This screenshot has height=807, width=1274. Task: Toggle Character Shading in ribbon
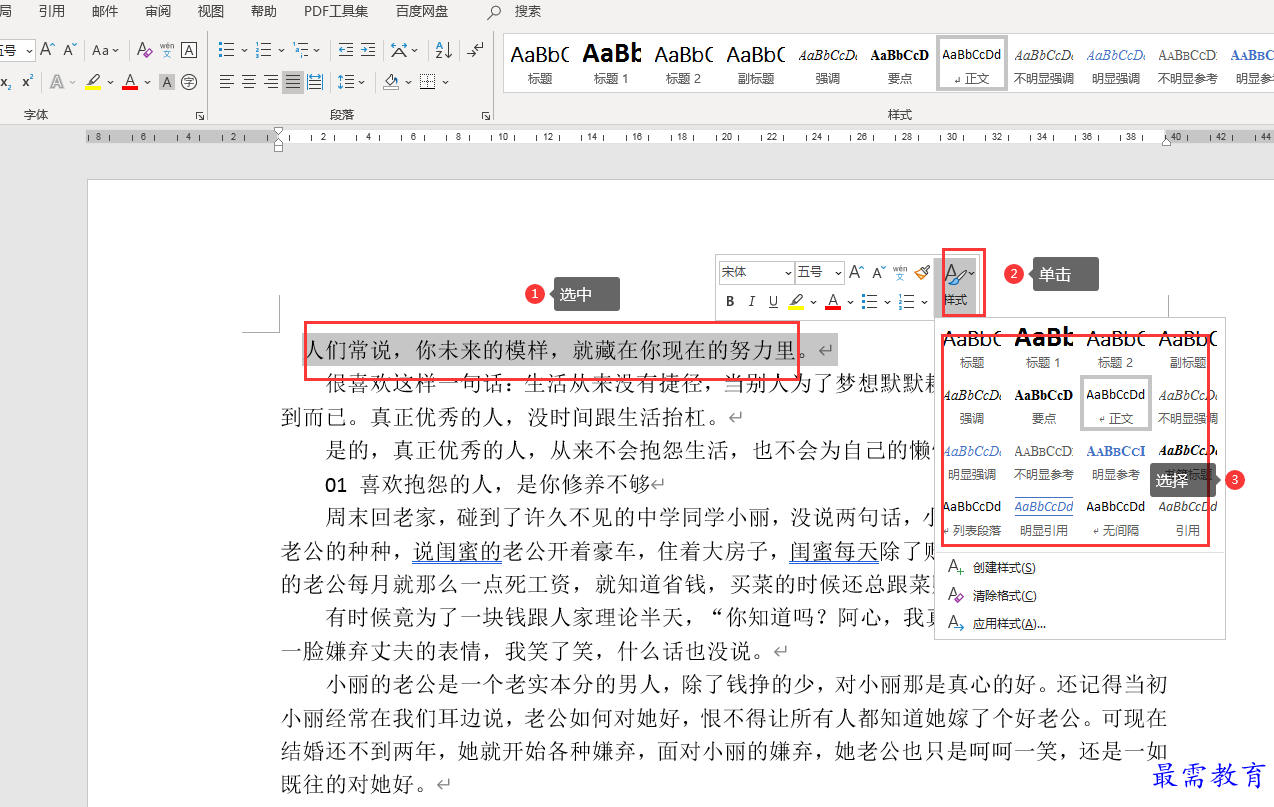pyautogui.click(x=167, y=82)
